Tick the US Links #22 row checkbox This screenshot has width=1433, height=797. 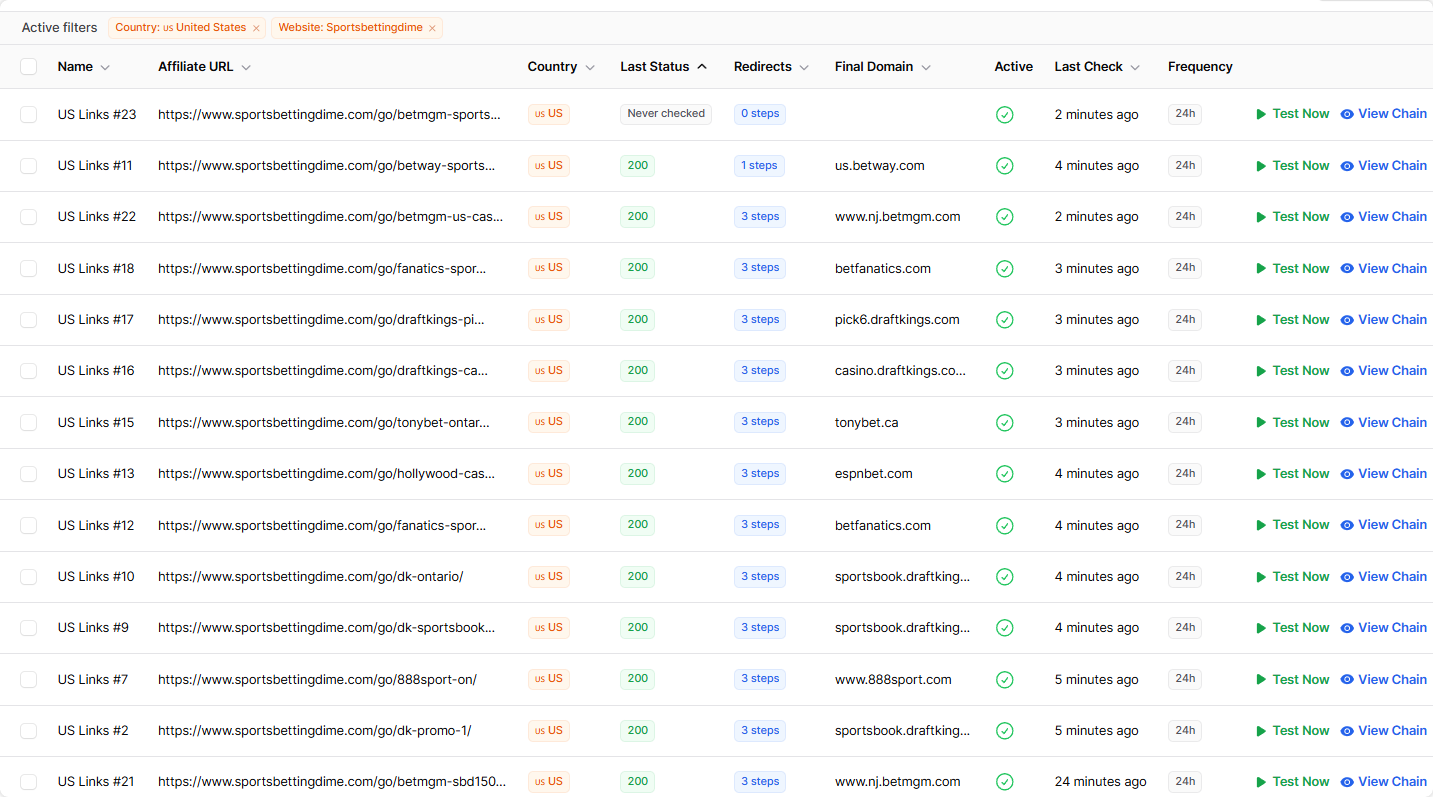click(29, 217)
